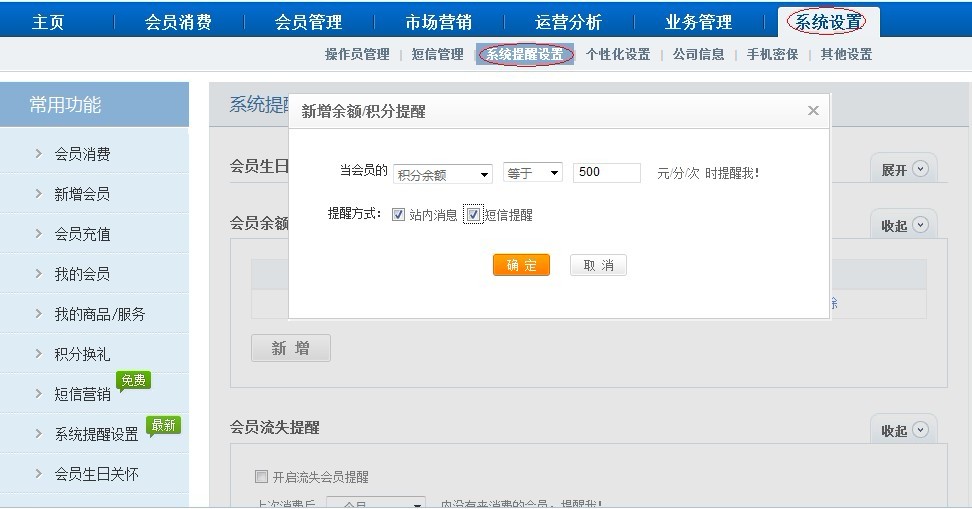Click the arrow icon beside 会员充值

(38, 234)
